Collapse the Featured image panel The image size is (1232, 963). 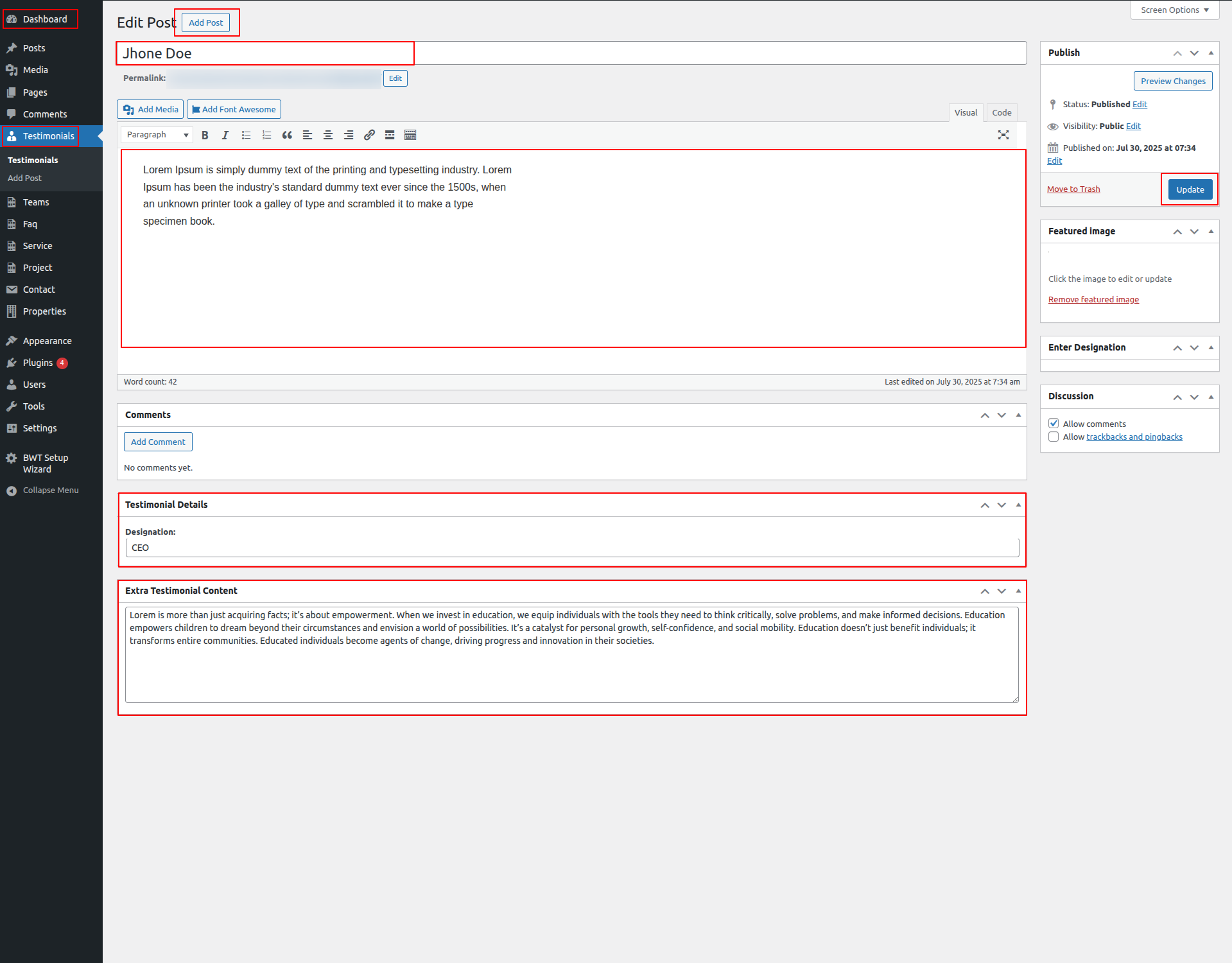tap(1211, 232)
